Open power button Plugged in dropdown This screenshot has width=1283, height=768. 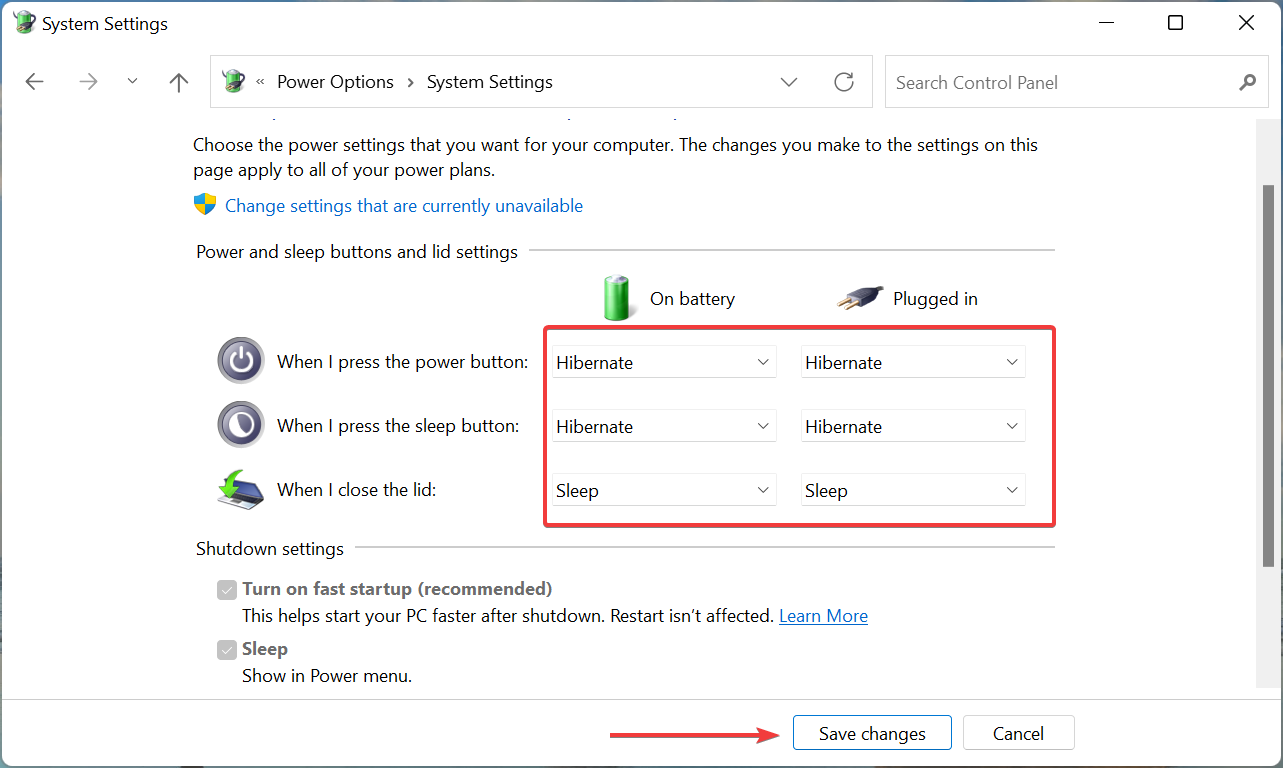pyautogui.click(x=913, y=362)
